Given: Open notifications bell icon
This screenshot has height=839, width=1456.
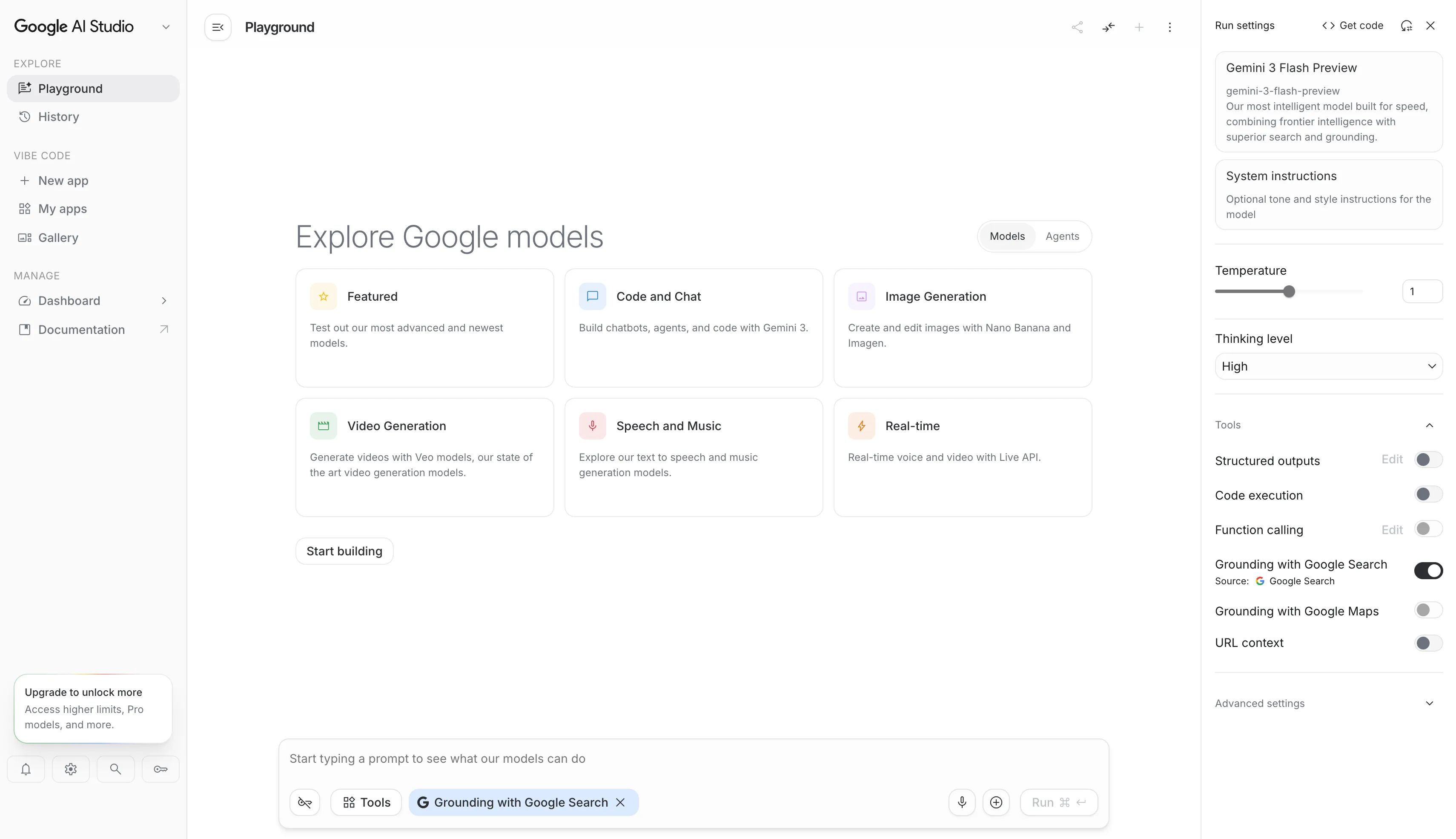Looking at the screenshot, I should [x=26, y=769].
